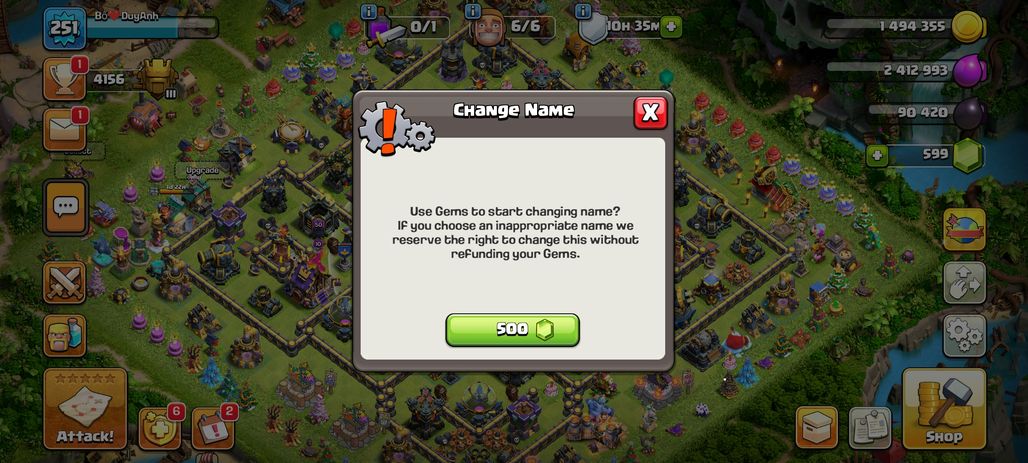Open the mail inbox icon
The width and height of the screenshot is (1028, 463).
(x=65, y=130)
